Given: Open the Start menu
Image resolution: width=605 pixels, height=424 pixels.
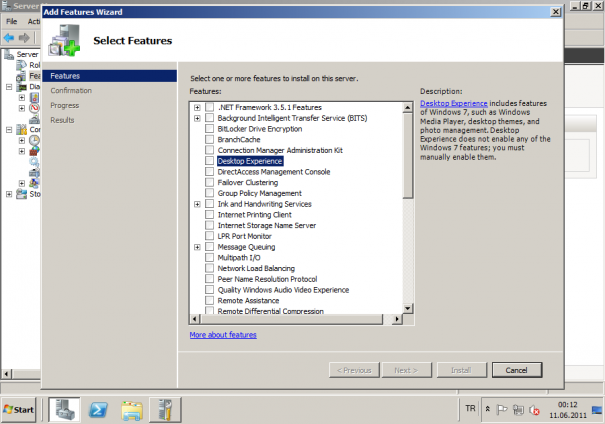Looking at the screenshot, I should [19, 410].
